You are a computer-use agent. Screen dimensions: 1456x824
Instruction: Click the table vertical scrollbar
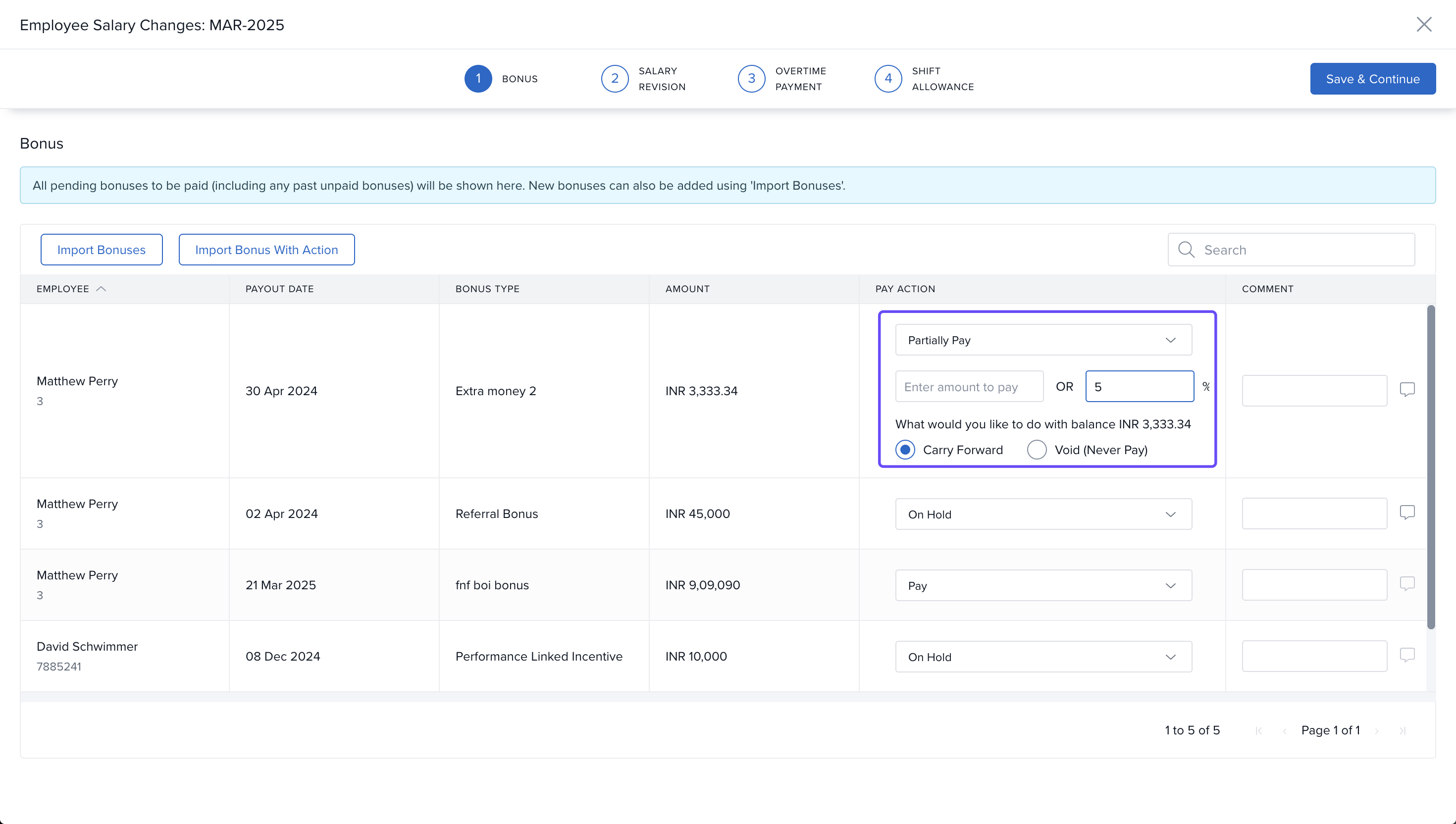click(x=1431, y=467)
